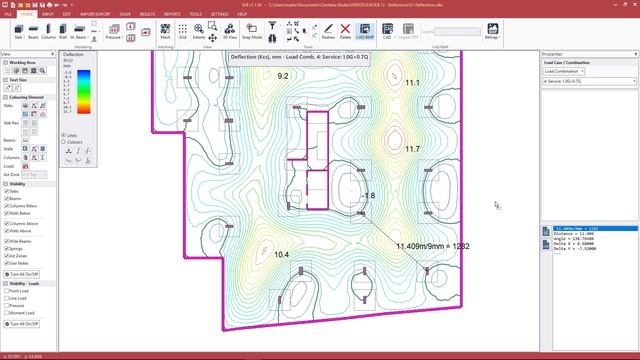Toggle the CAD/BMP display button
This screenshot has height=360, width=640.
coord(365,31)
